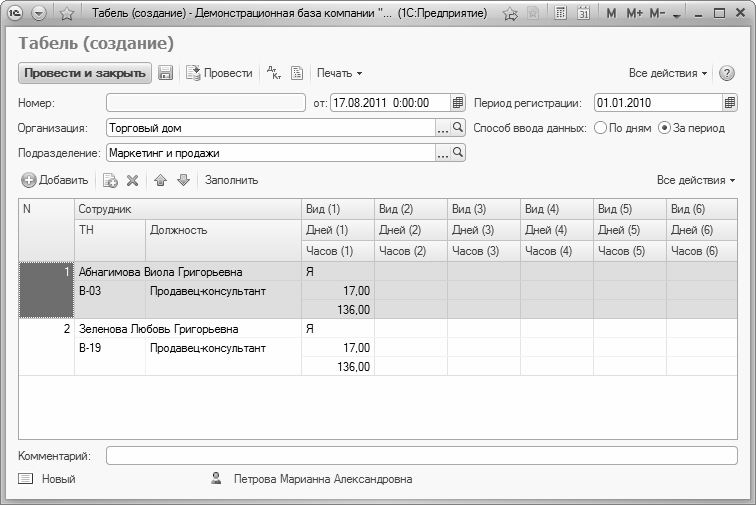Screen dimensions: 756x505
Task: Click the Комментарий input field
Action: point(421,456)
